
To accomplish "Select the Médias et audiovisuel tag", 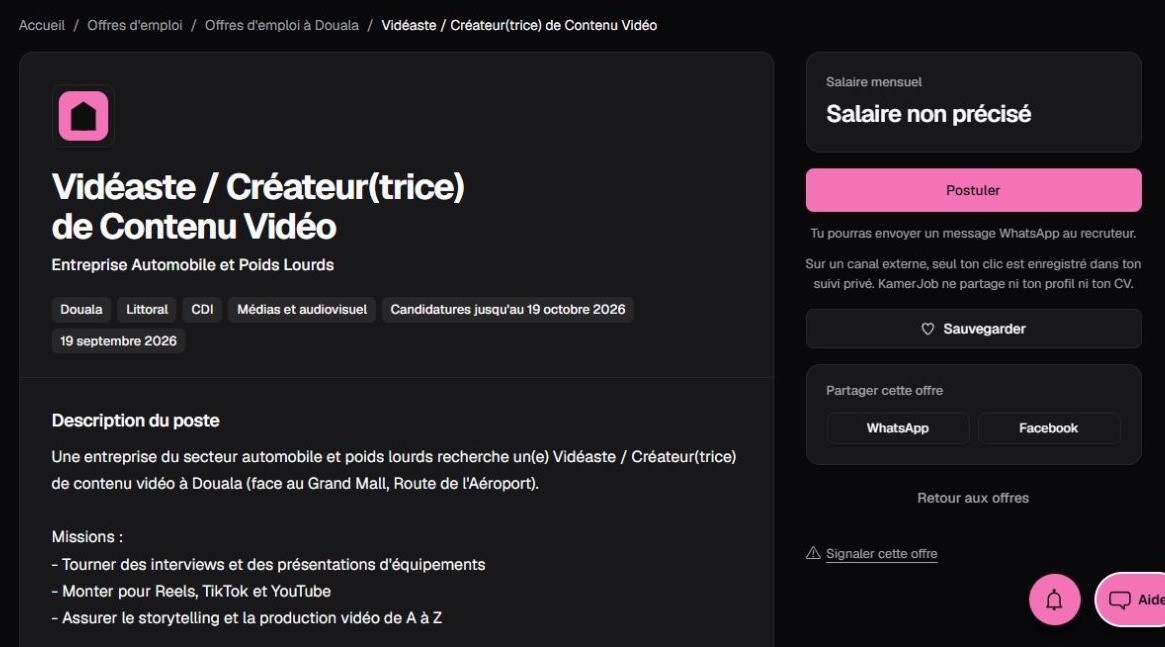I will point(302,310).
